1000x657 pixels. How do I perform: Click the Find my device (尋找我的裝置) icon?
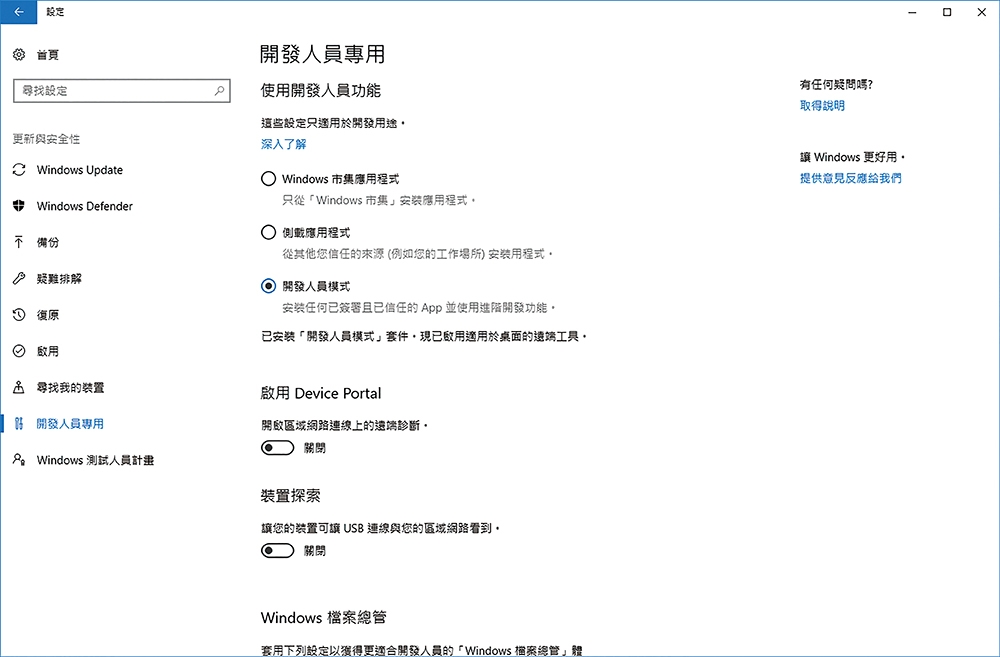[19, 387]
